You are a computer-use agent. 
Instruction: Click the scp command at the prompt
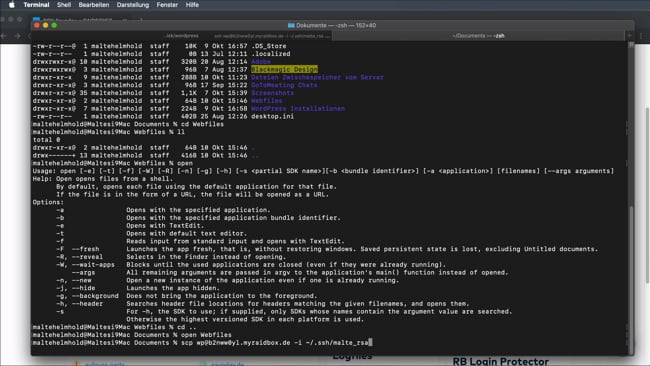(x=201, y=343)
